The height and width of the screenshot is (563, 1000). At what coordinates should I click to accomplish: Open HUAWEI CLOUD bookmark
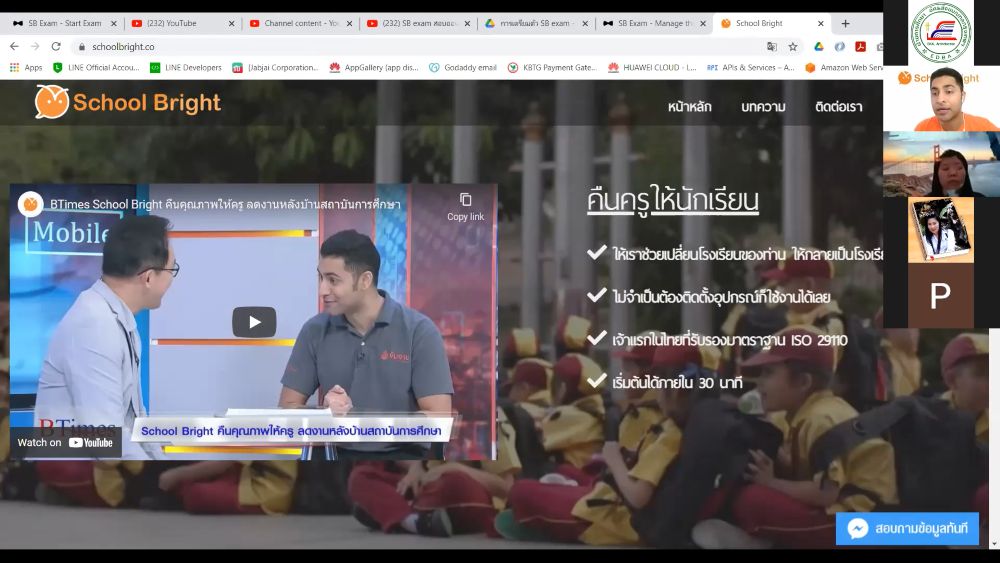[652, 68]
